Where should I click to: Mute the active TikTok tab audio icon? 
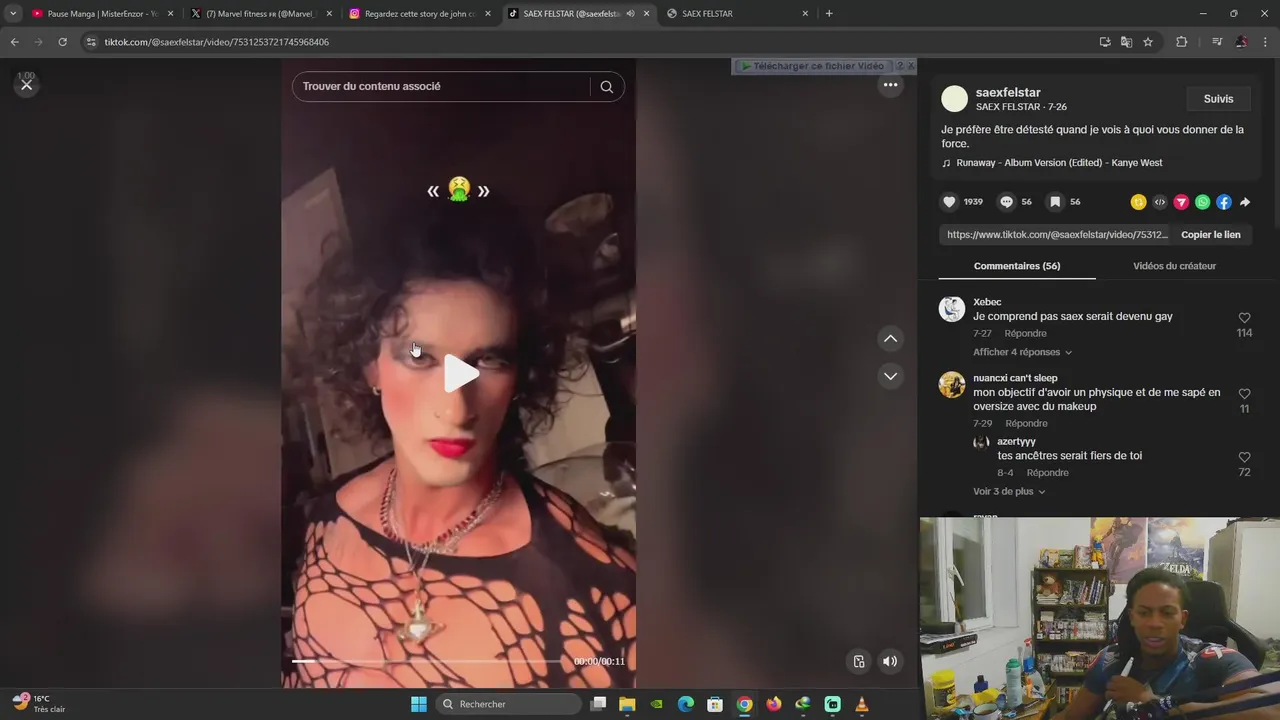[630, 14]
